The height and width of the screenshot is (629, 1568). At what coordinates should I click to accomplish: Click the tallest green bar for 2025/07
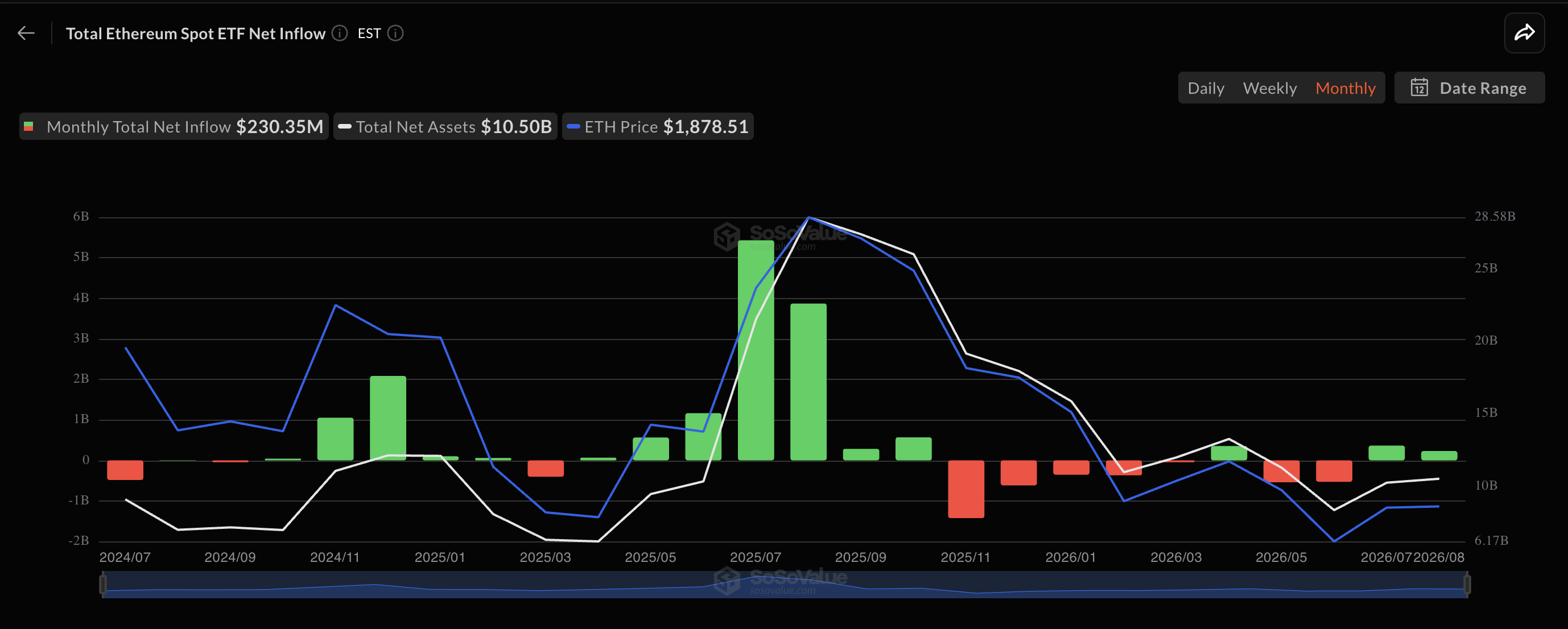756,350
